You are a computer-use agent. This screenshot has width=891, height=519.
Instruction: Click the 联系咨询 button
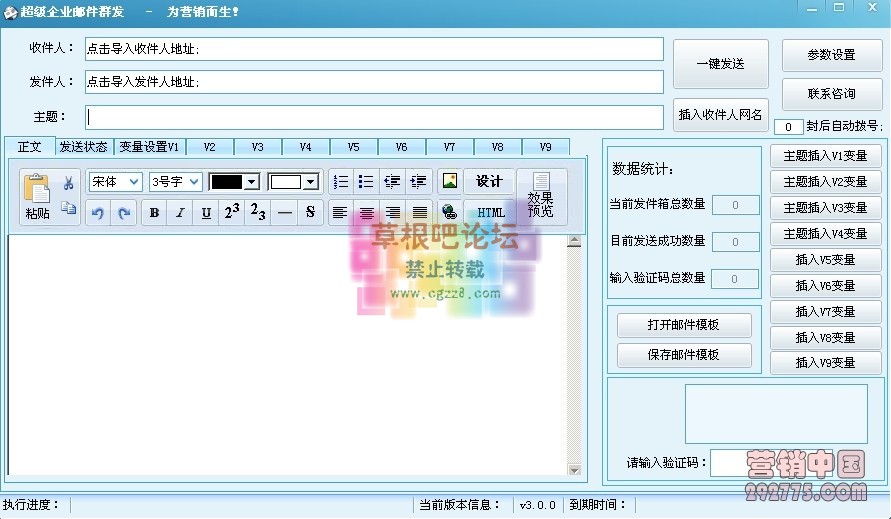click(x=832, y=93)
